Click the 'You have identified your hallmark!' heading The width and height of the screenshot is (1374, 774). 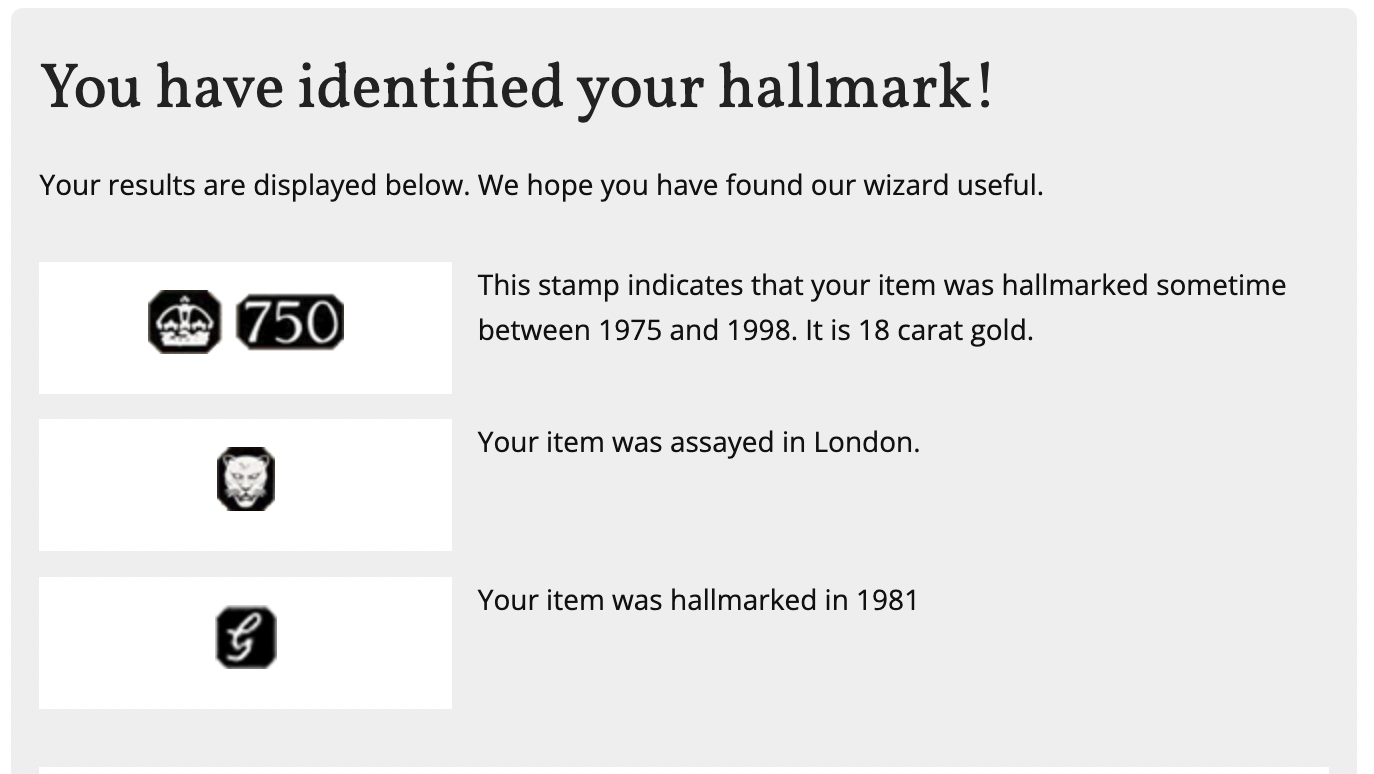pyautogui.click(x=517, y=88)
